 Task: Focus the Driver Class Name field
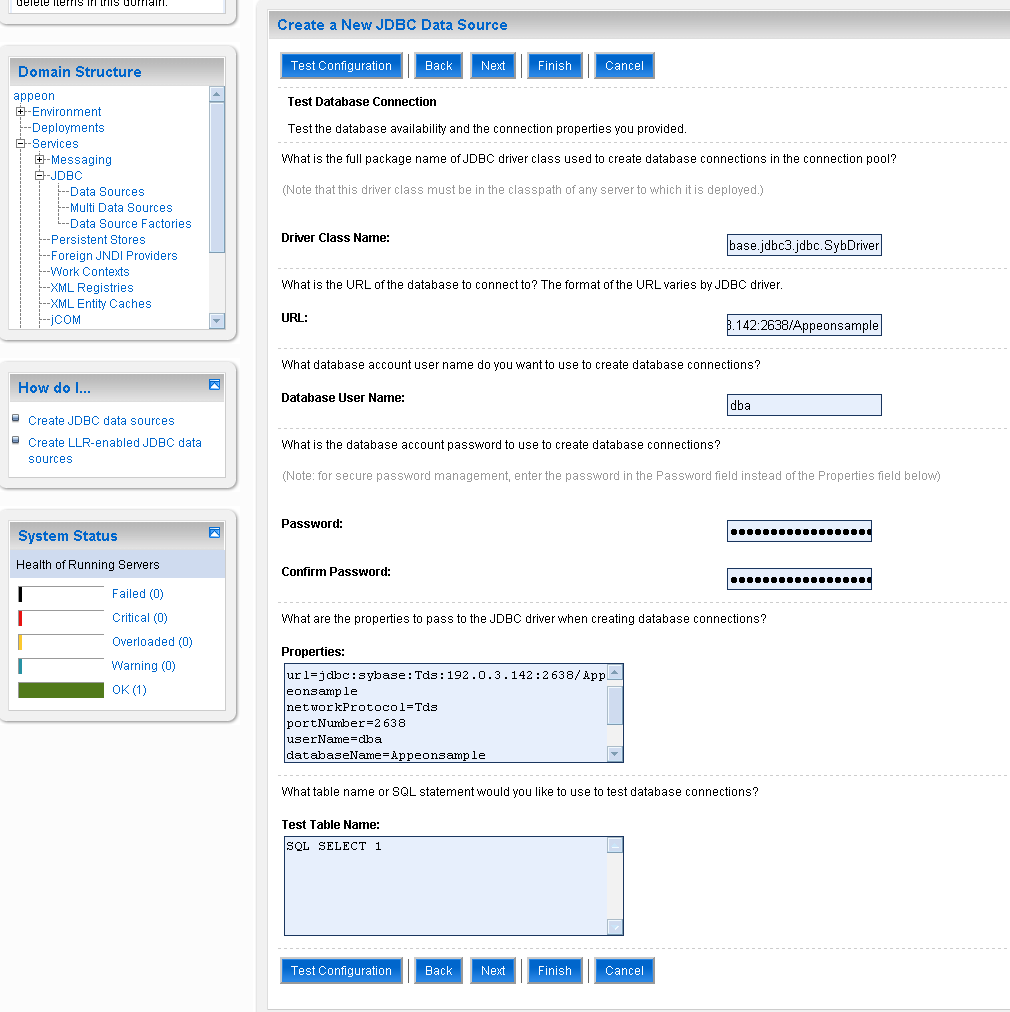tap(804, 246)
